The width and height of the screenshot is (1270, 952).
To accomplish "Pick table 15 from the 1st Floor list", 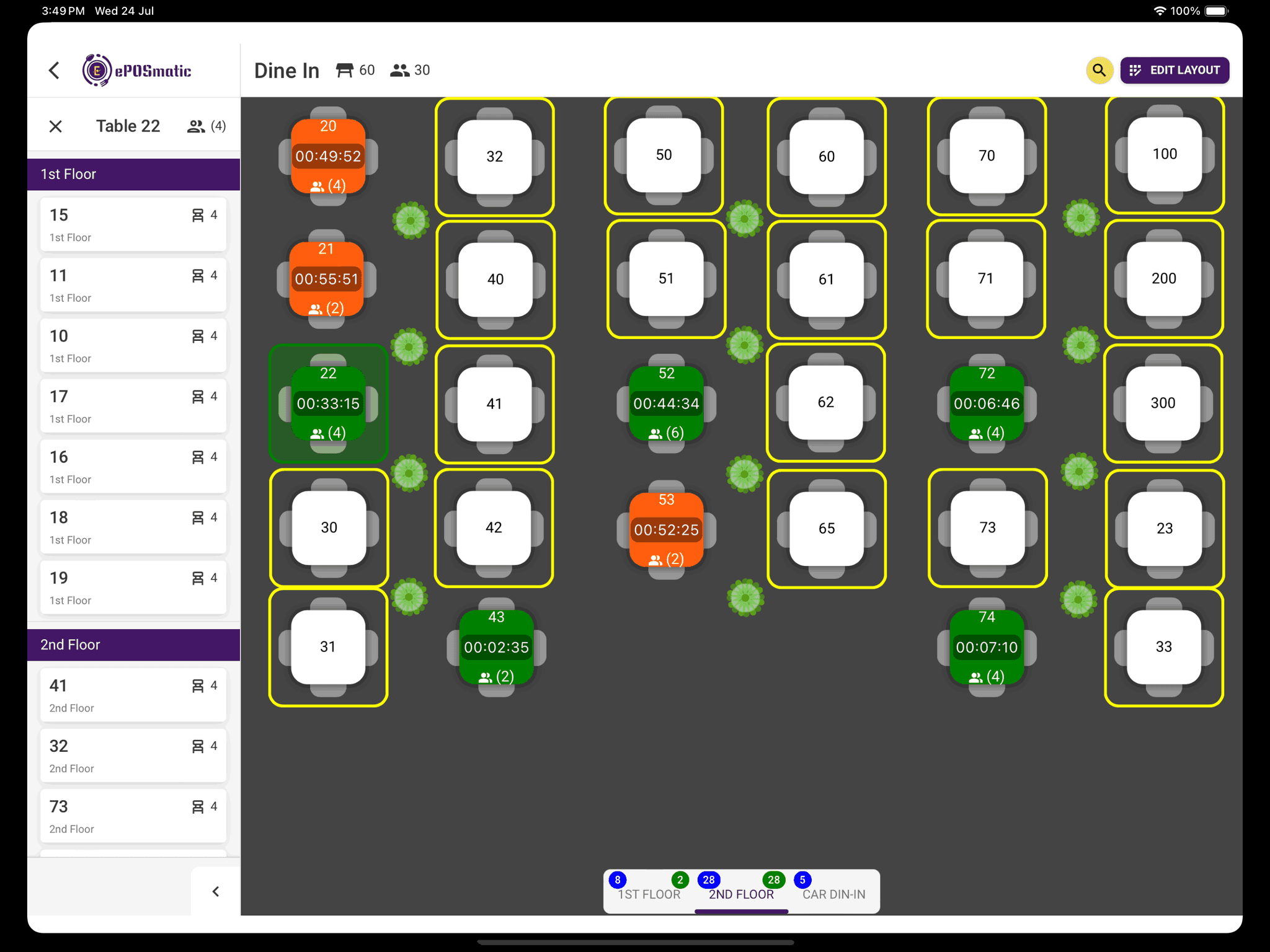I will pos(133,224).
